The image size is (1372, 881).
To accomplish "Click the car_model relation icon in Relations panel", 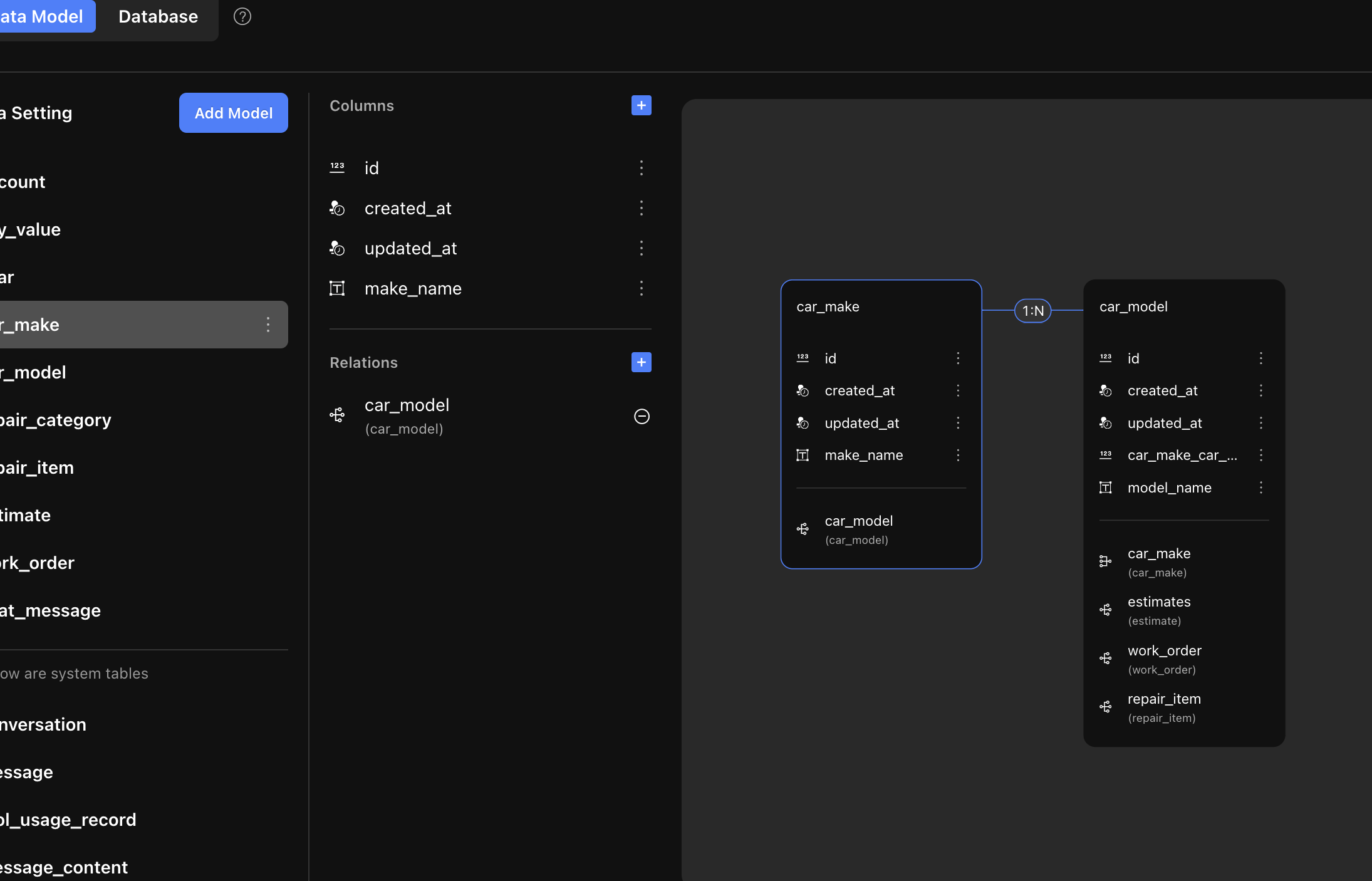I will [x=337, y=415].
